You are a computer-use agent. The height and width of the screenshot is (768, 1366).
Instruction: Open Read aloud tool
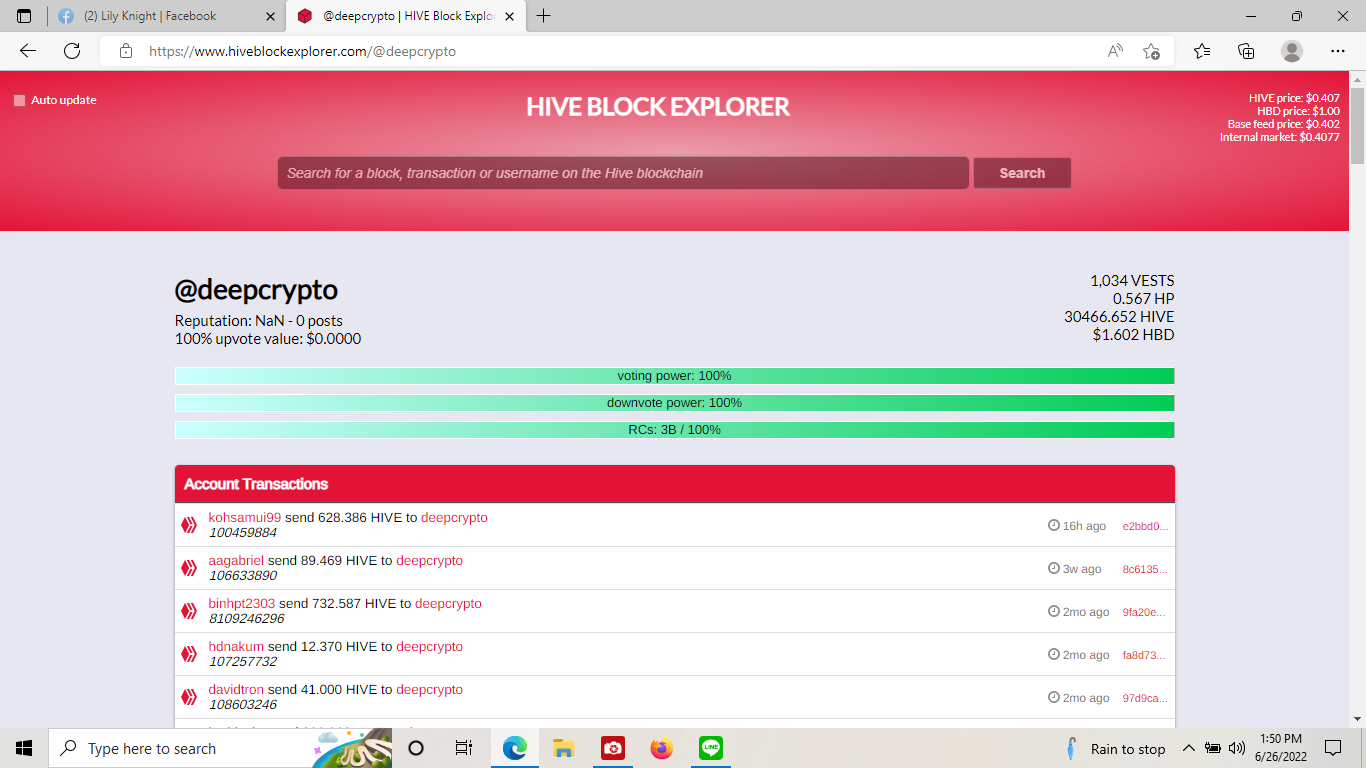(1115, 51)
